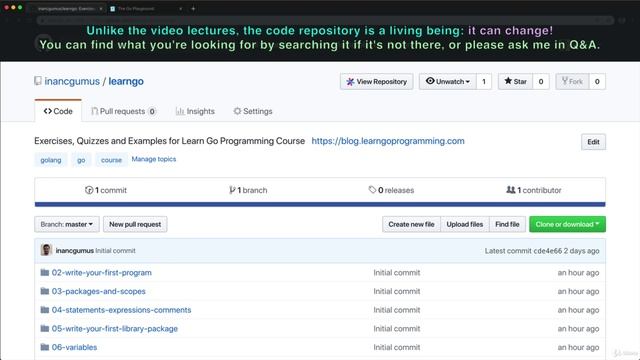Click folder icon beside 04-statements-expressions-comments
Screen dimensions: 640x360
45,310
